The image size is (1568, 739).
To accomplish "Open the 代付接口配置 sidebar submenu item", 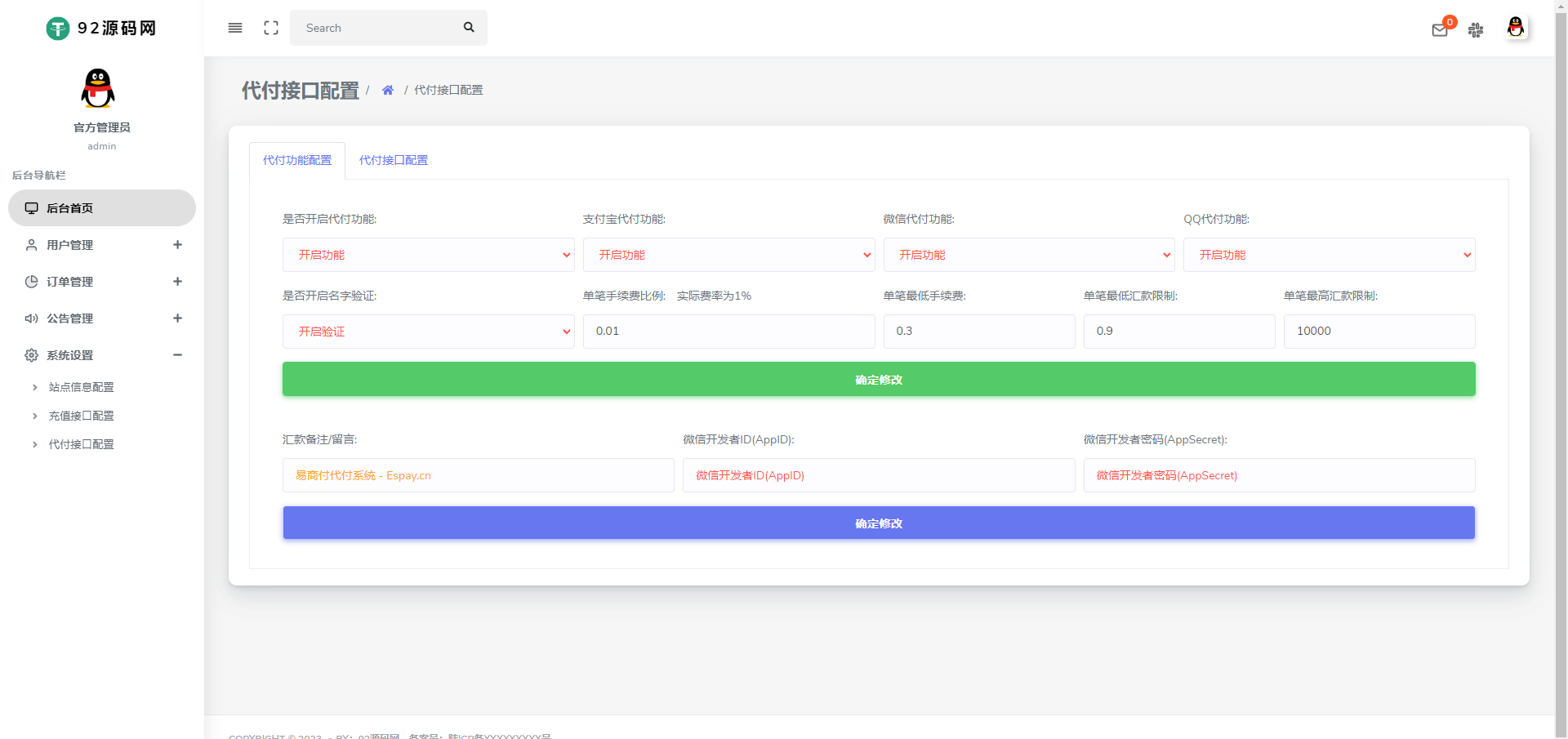I will click(x=81, y=444).
